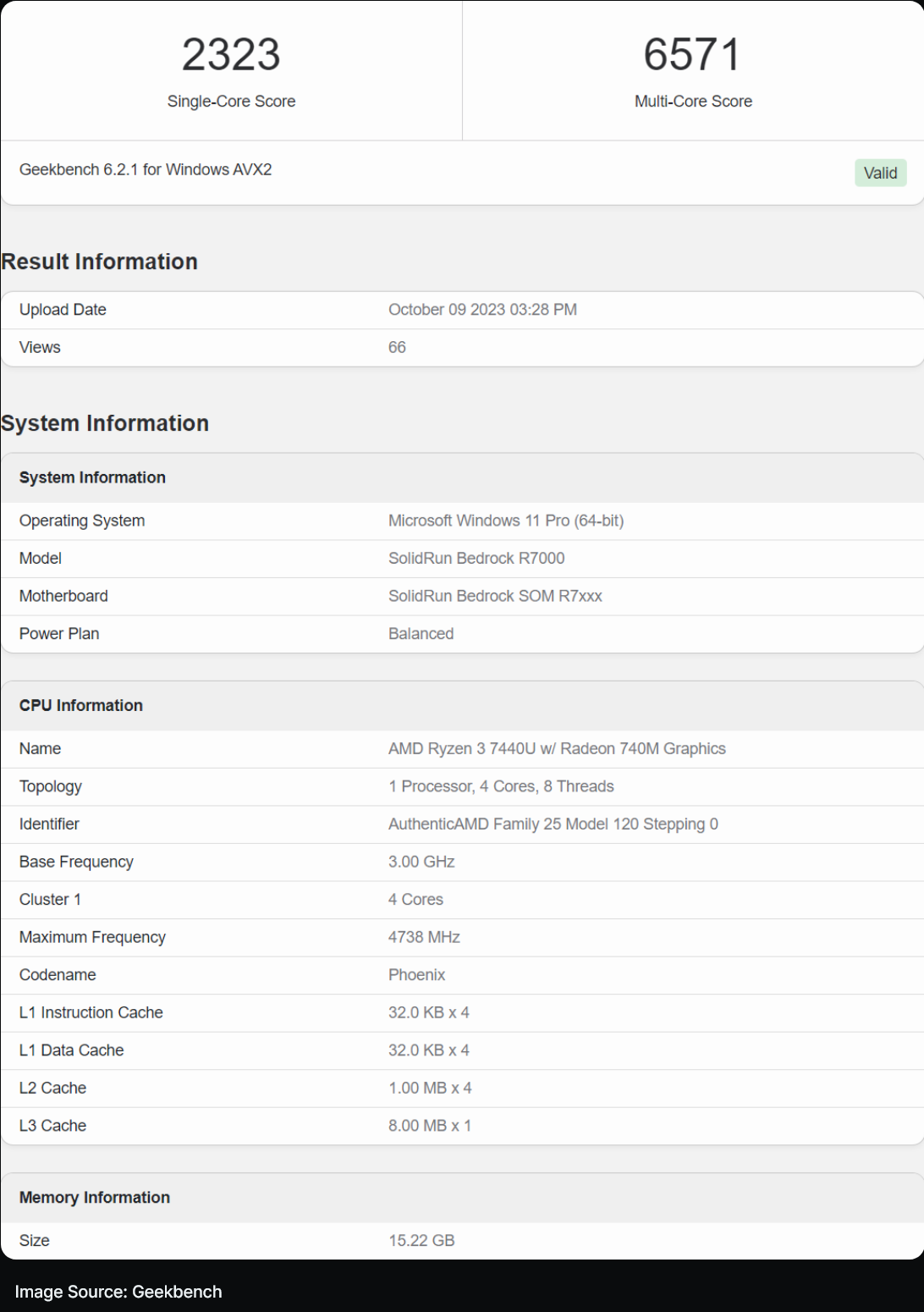Click SolidRun Bedrock SOM R7xxx value
924x1312 pixels.
tap(495, 596)
